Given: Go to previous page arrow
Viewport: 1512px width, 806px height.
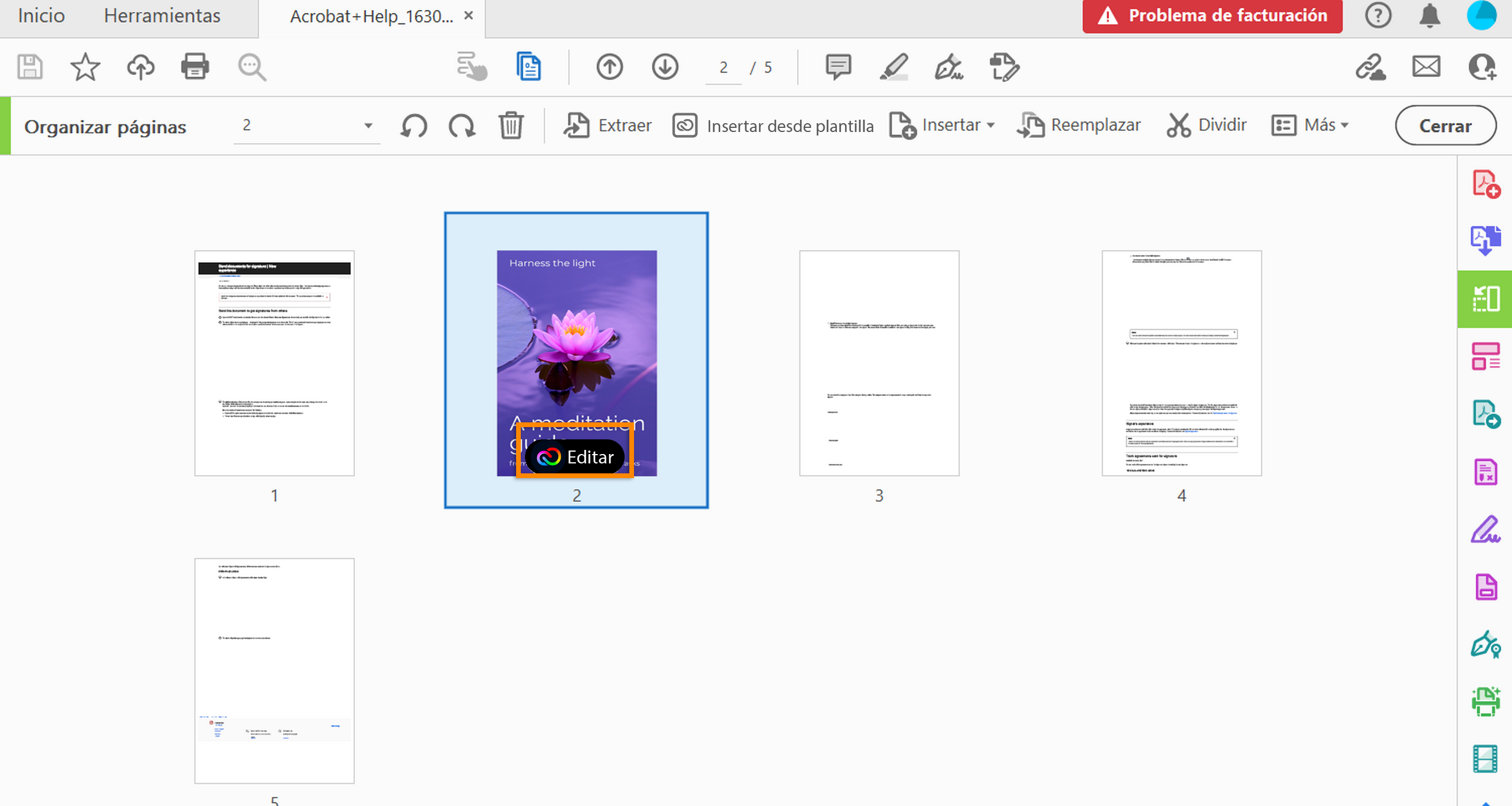Looking at the screenshot, I should point(609,66).
